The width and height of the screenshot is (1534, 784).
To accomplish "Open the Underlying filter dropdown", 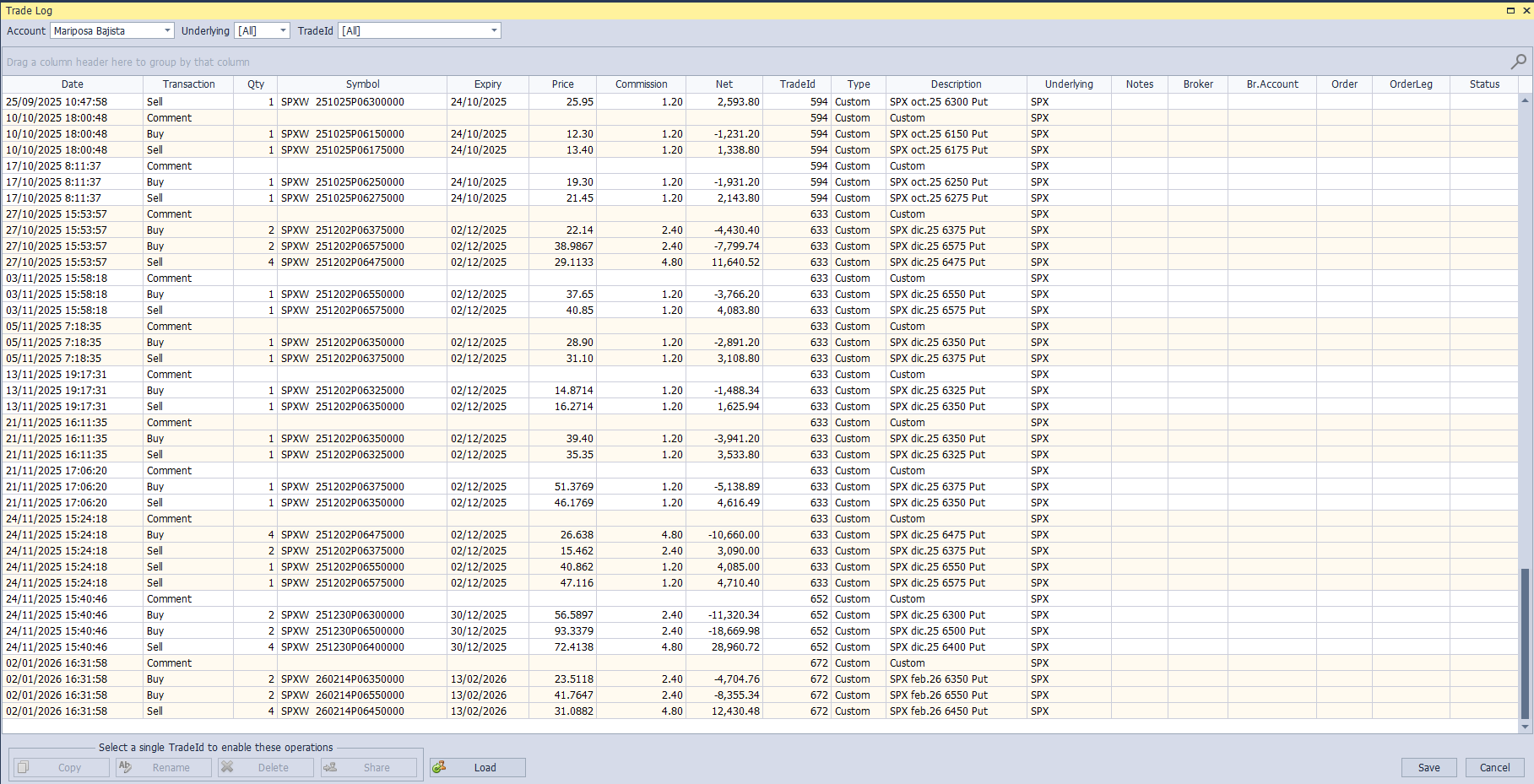I will point(283,30).
